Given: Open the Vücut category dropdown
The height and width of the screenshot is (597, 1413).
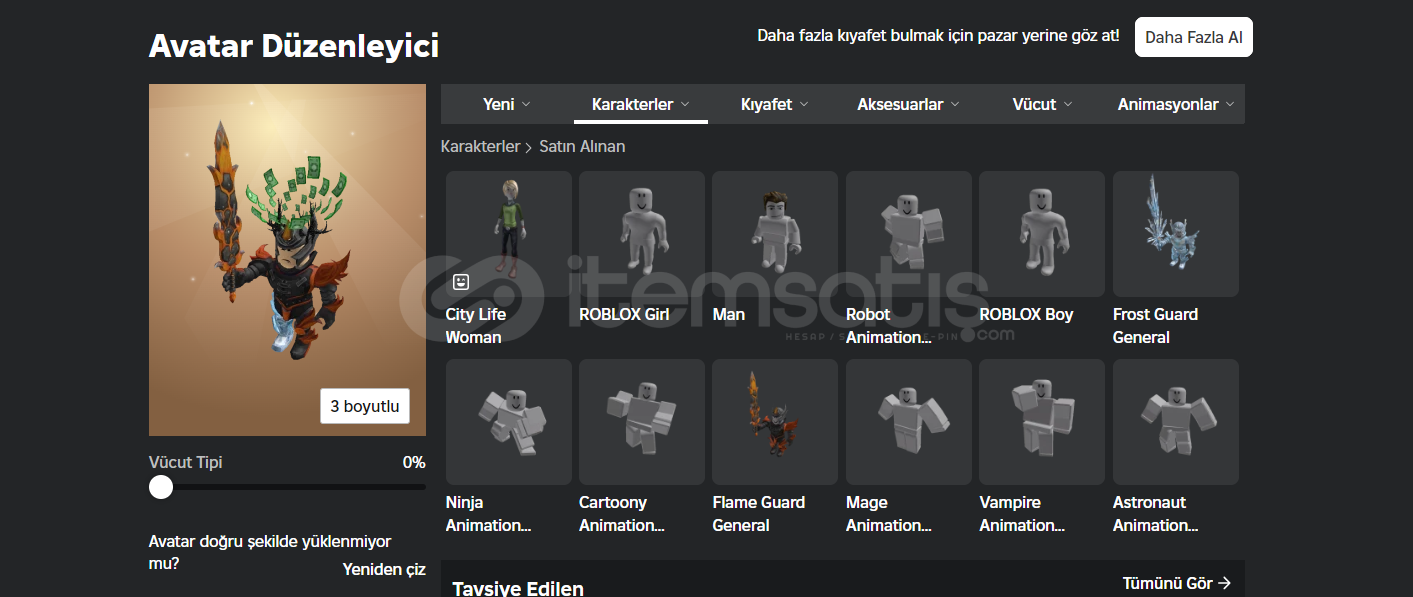Looking at the screenshot, I should (1042, 104).
